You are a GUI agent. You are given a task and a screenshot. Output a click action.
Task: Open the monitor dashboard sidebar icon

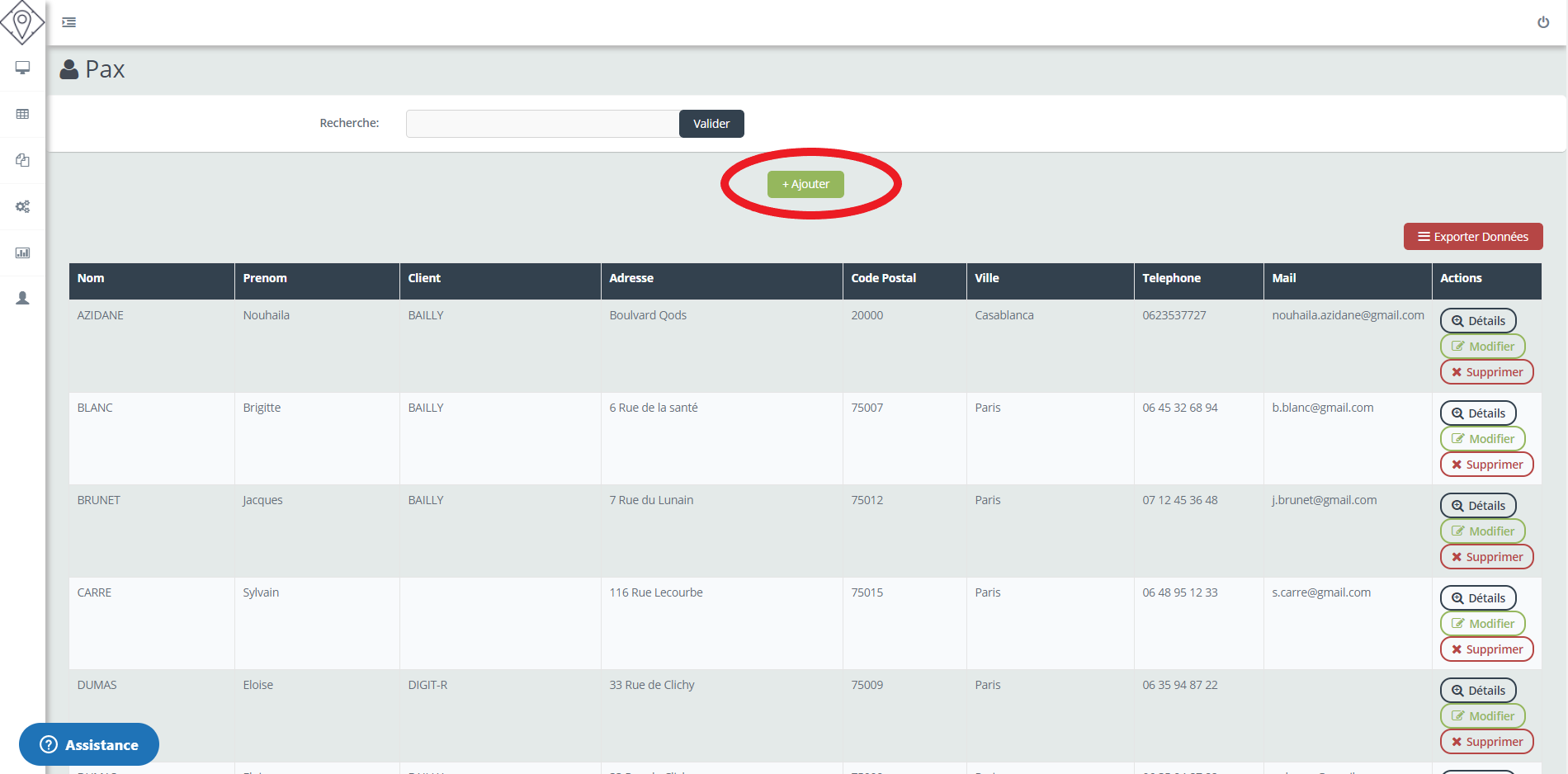click(22, 68)
